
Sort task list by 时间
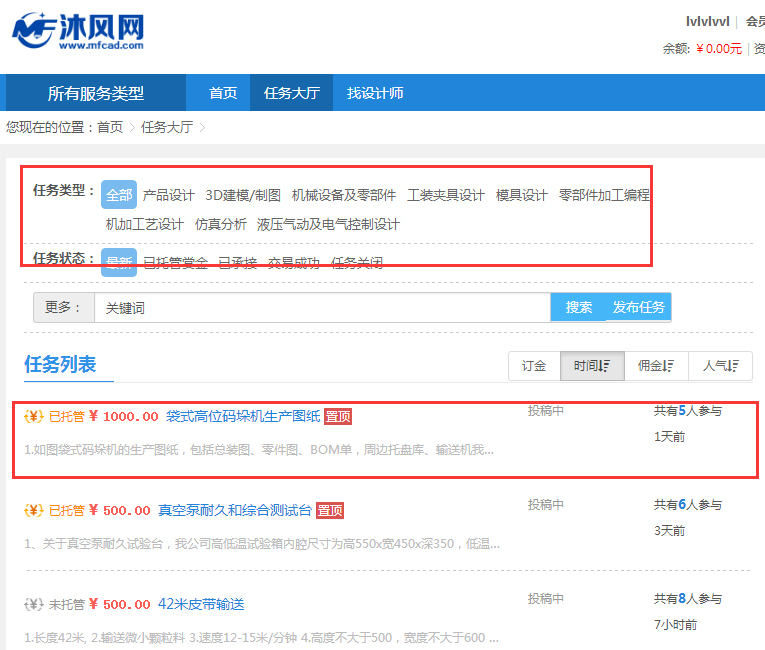592,366
